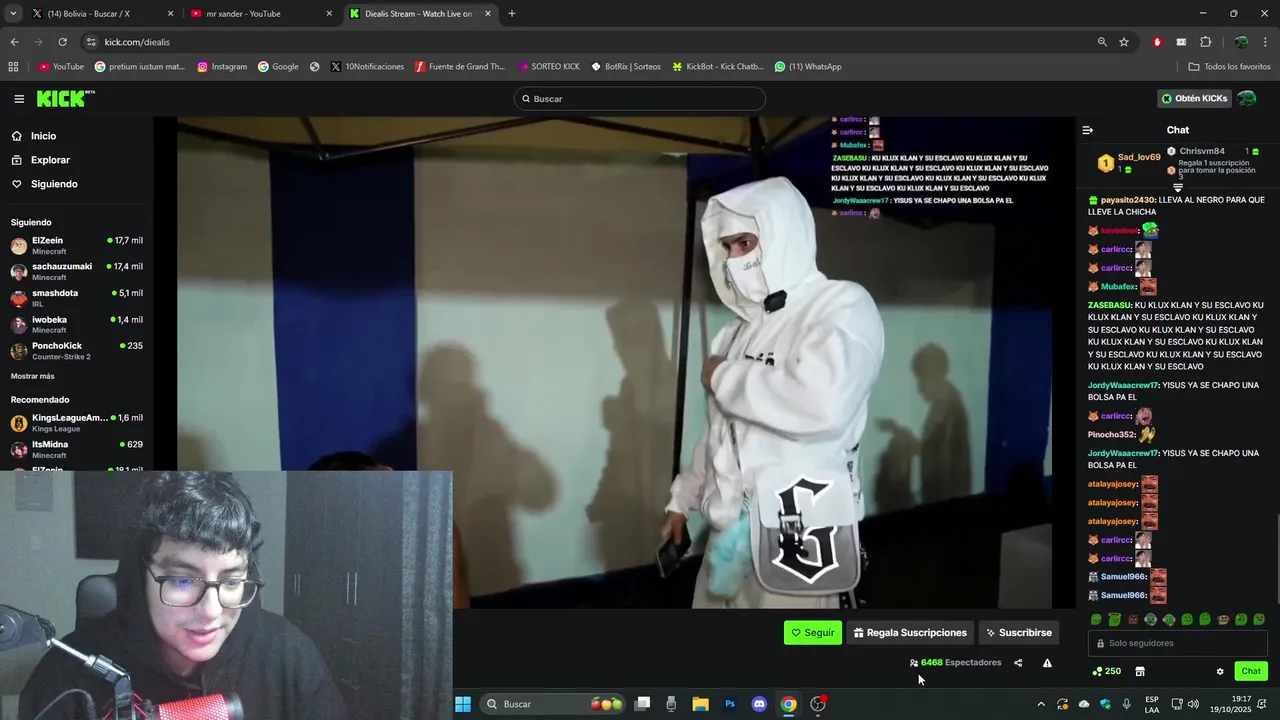This screenshot has width=1280, height=720.
Task: Open Siguiendo in the Kick sidebar
Action: pos(54,184)
